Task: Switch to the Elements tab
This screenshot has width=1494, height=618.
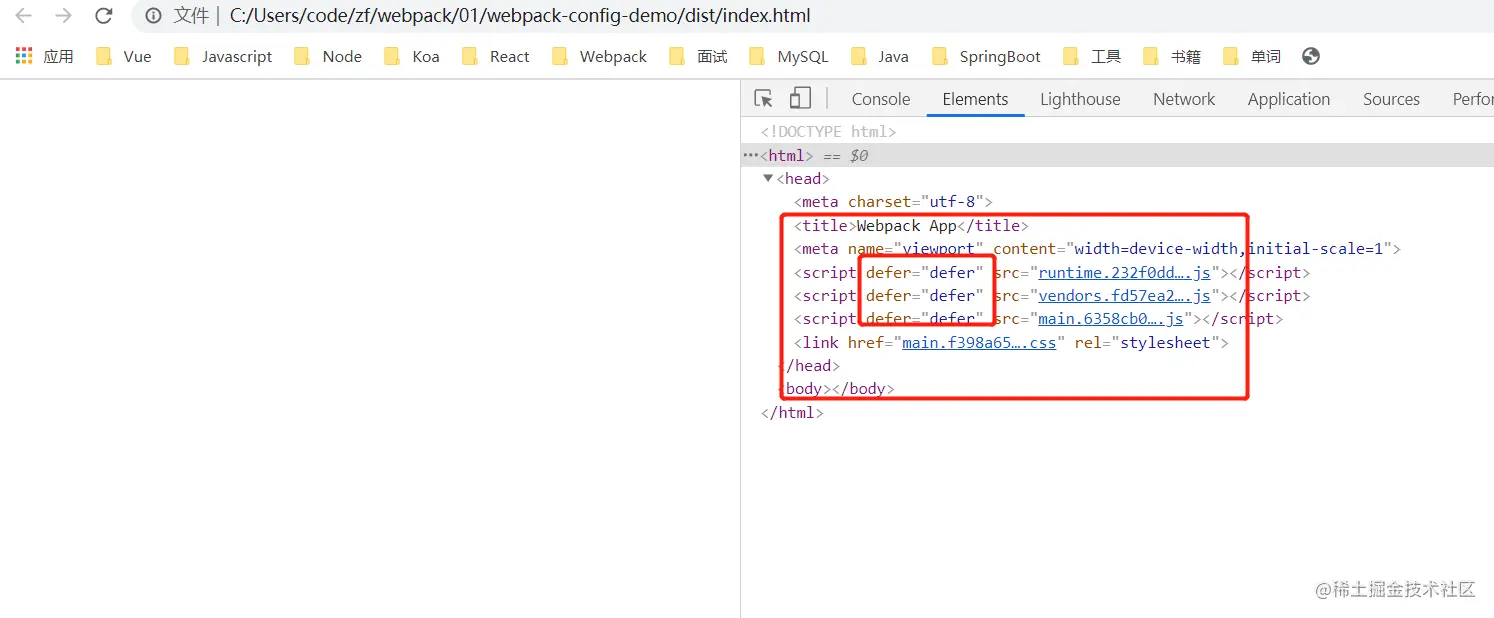Action: point(975,99)
